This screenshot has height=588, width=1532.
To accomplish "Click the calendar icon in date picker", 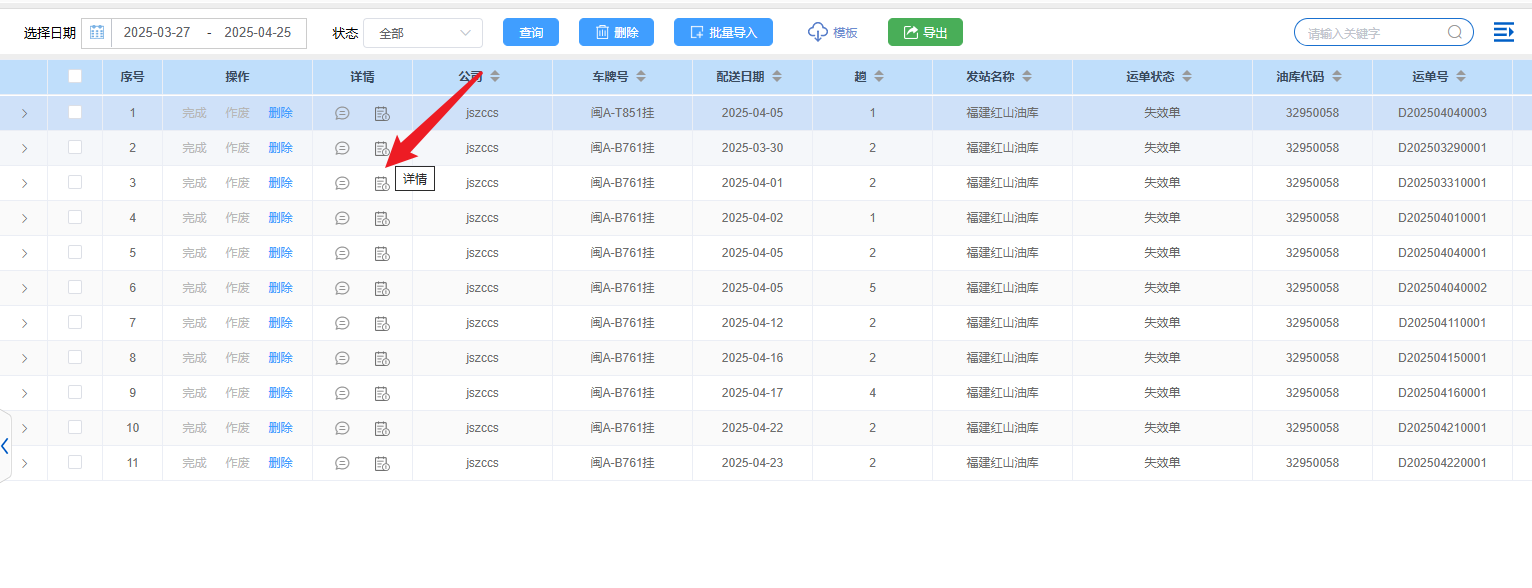I will (x=97, y=33).
